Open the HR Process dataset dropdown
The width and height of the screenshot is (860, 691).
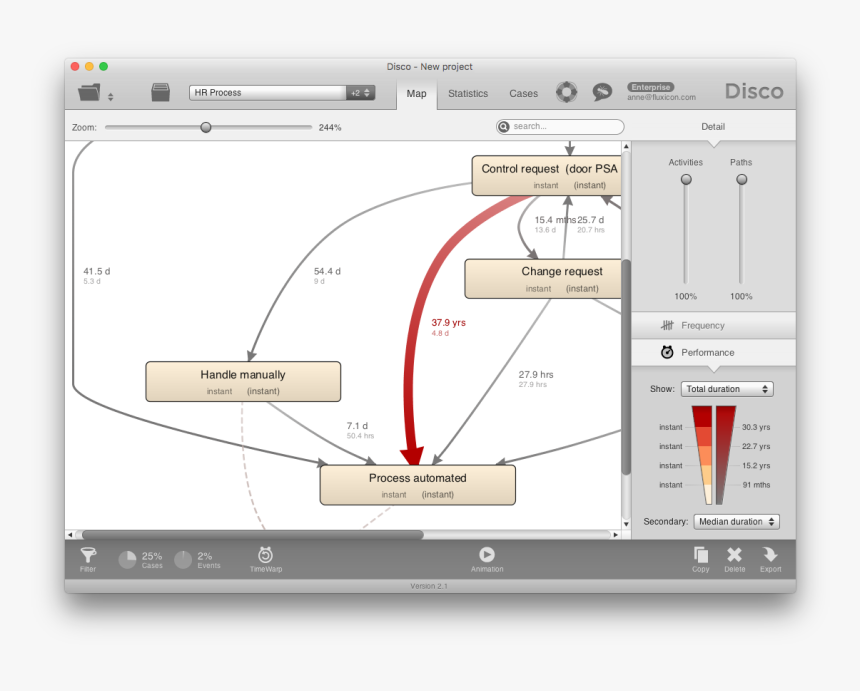coord(282,93)
